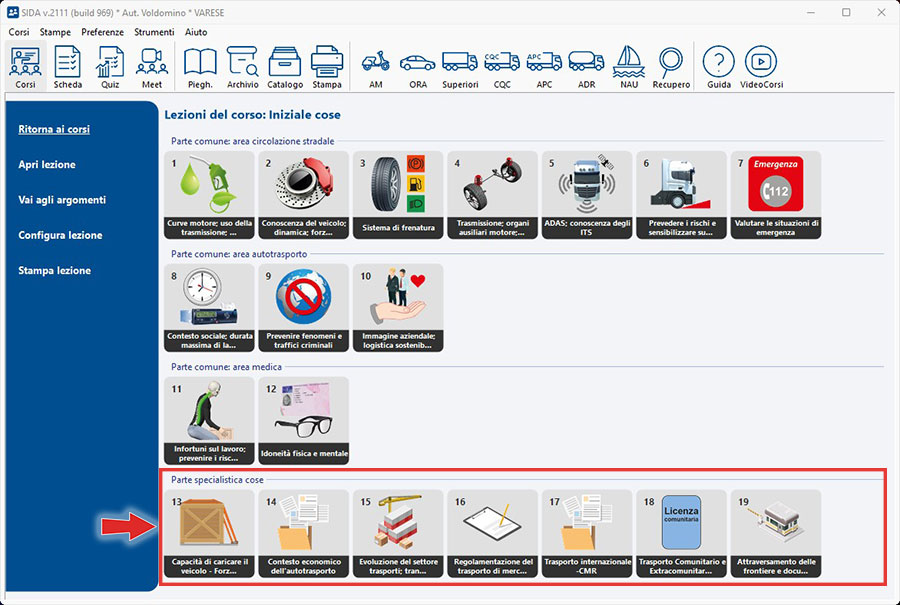Open the Guida help icon

coord(718,67)
